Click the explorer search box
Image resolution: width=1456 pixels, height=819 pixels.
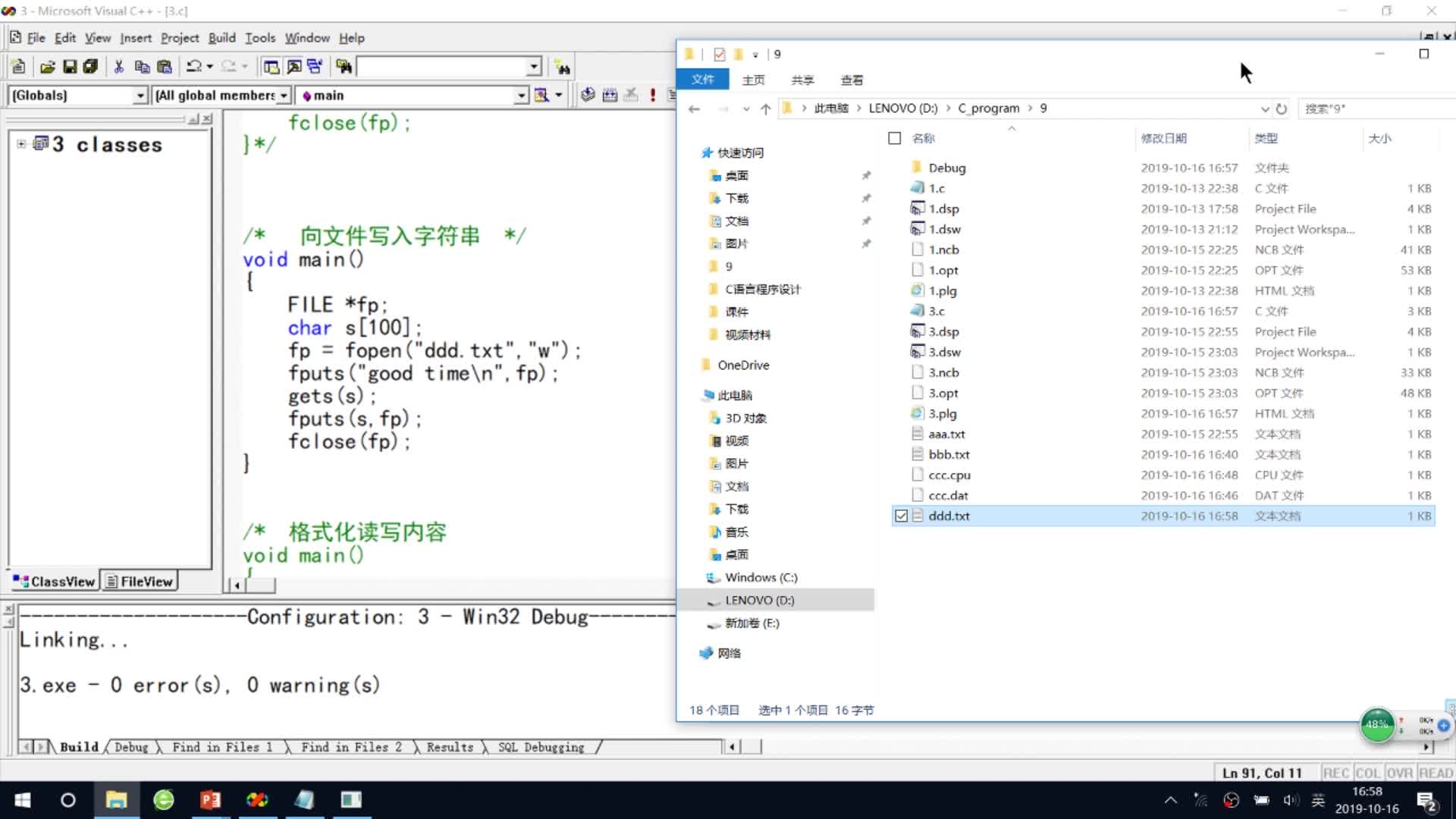tap(1373, 108)
